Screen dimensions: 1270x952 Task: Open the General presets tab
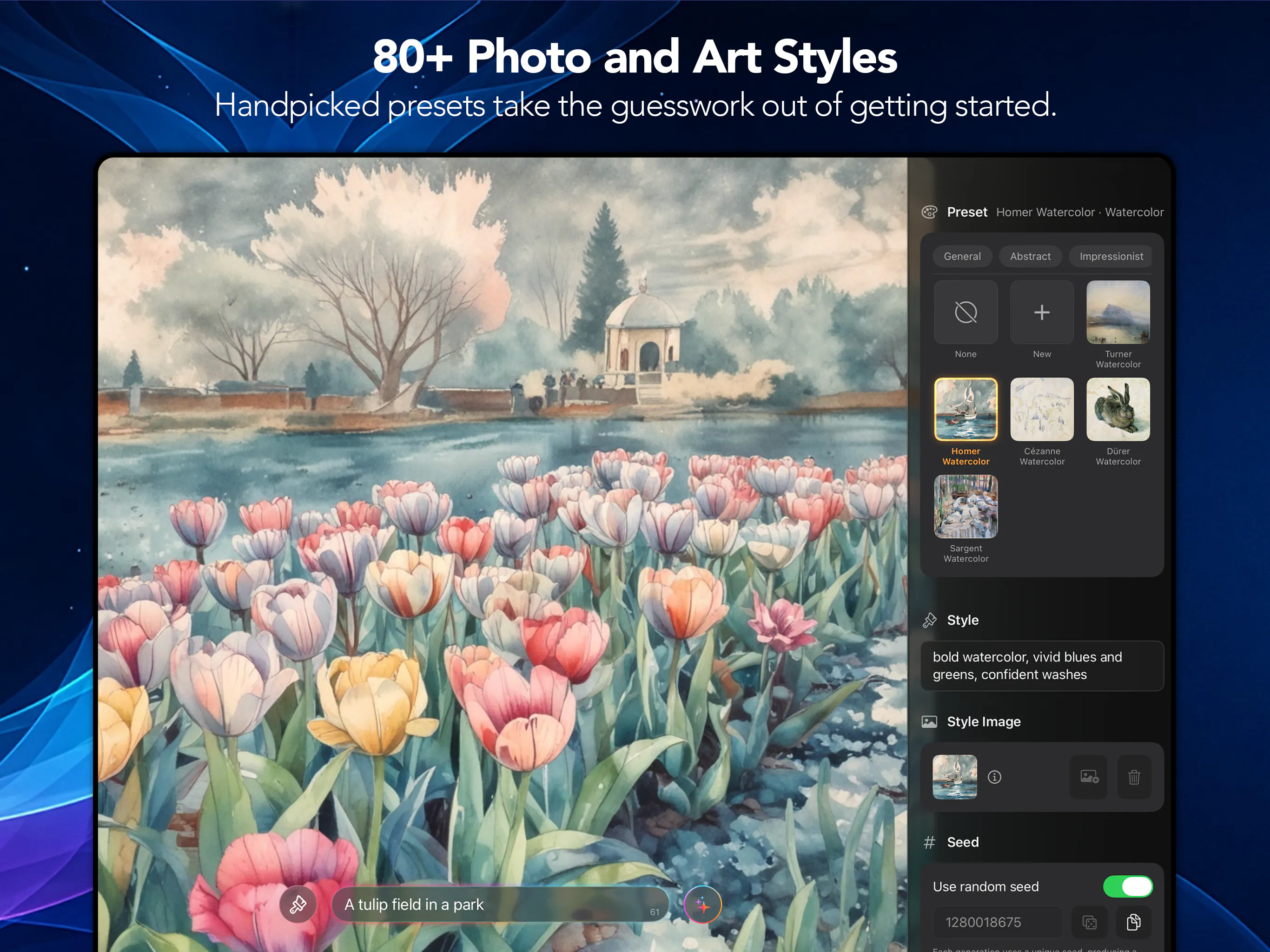(x=962, y=256)
